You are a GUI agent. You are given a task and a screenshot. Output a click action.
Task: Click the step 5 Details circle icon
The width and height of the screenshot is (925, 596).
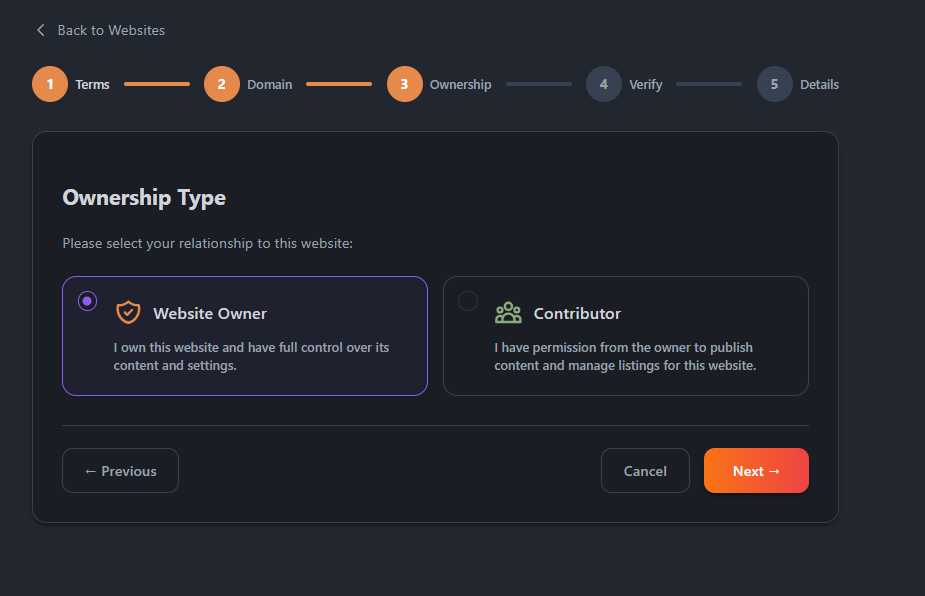point(774,84)
